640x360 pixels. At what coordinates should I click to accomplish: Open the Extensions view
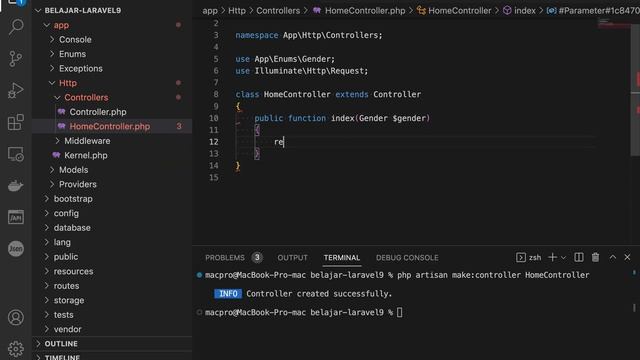(16, 122)
